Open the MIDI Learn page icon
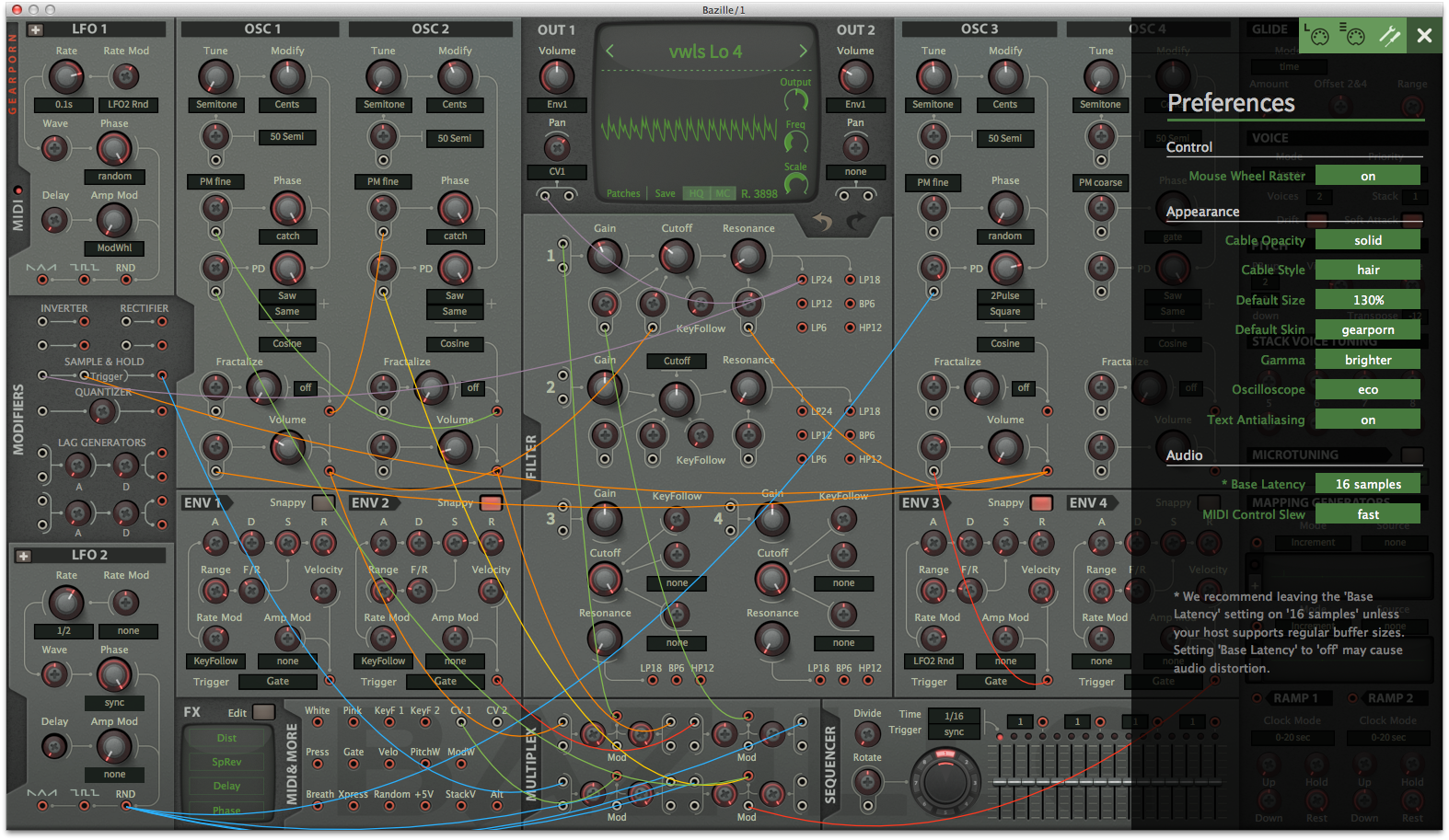 pos(1318,36)
